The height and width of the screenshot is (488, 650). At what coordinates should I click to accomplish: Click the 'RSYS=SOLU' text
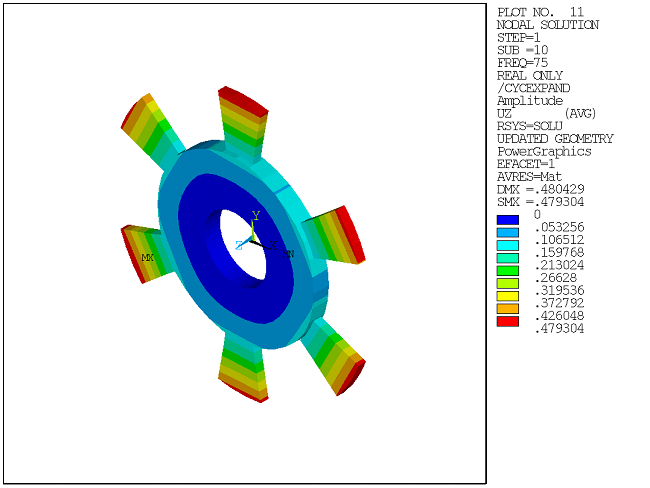[530, 126]
